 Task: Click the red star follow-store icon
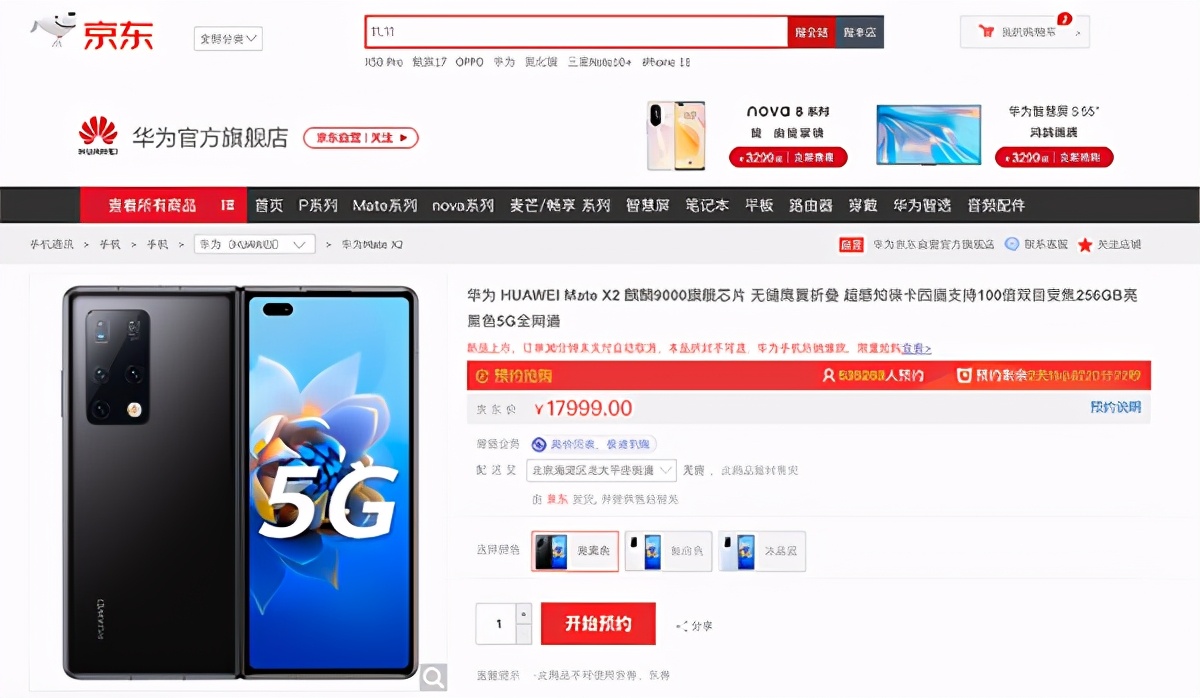coord(1085,244)
